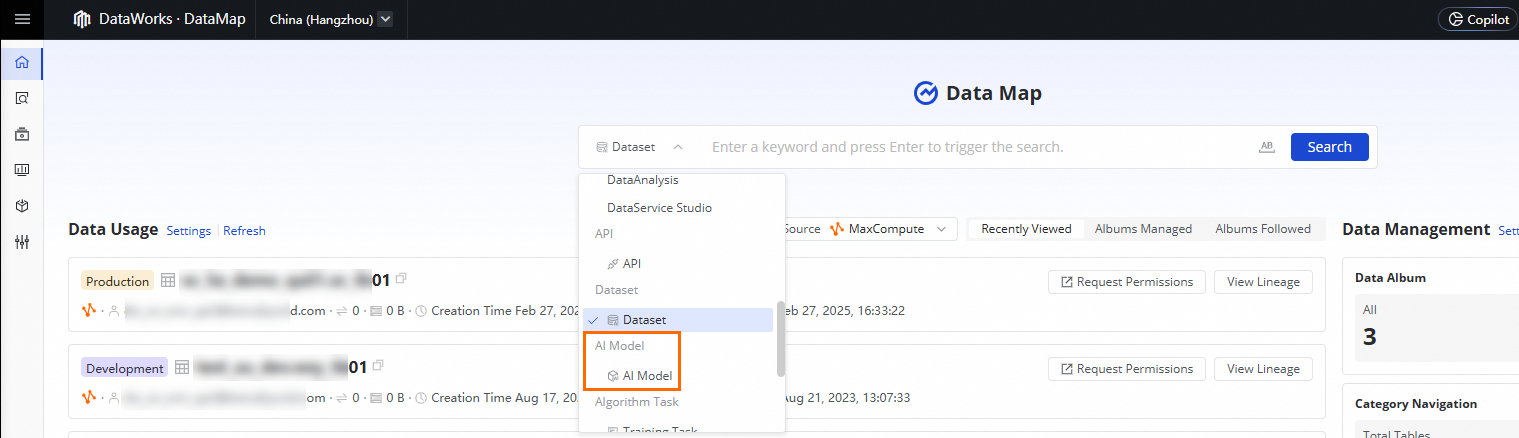Open the sliders configuration sidebar icon

point(22,241)
